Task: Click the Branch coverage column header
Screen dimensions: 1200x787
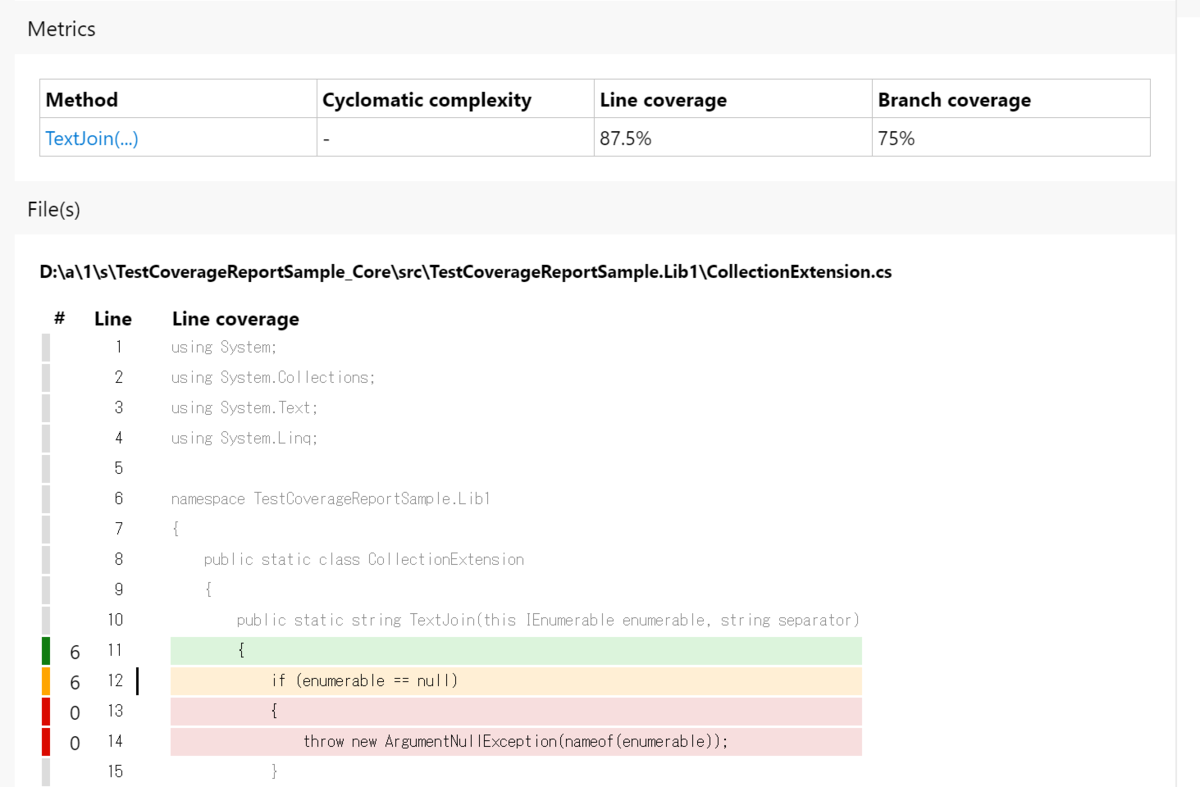Action: click(x=954, y=100)
